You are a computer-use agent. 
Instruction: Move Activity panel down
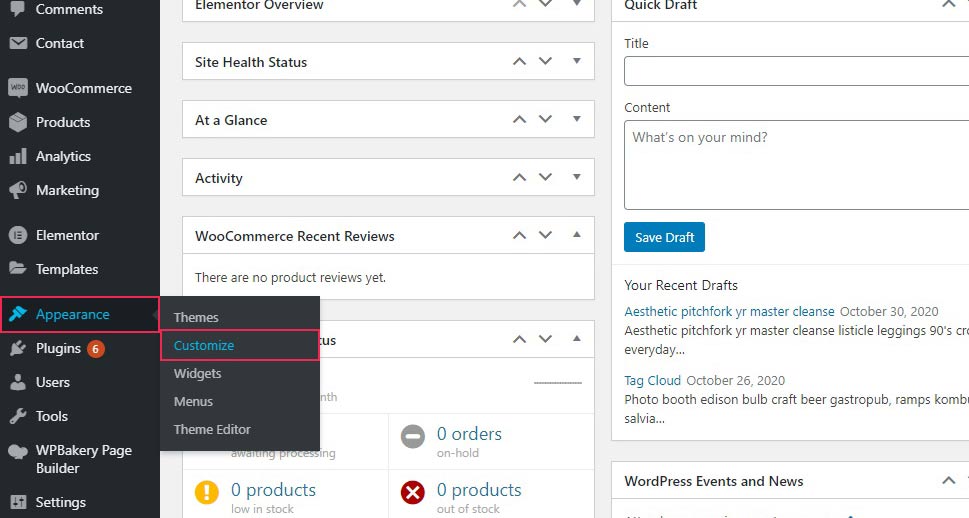pyautogui.click(x=545, y=177)
